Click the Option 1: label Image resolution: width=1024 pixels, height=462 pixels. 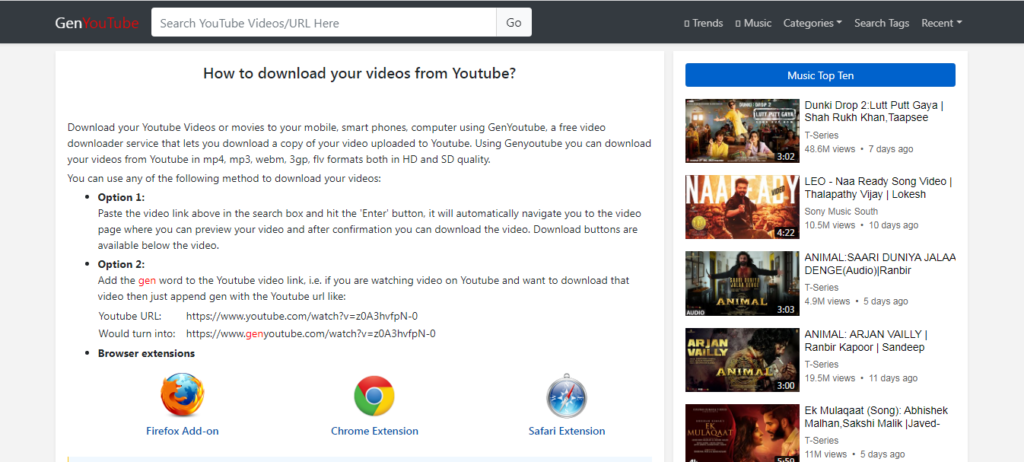[121, 197]
